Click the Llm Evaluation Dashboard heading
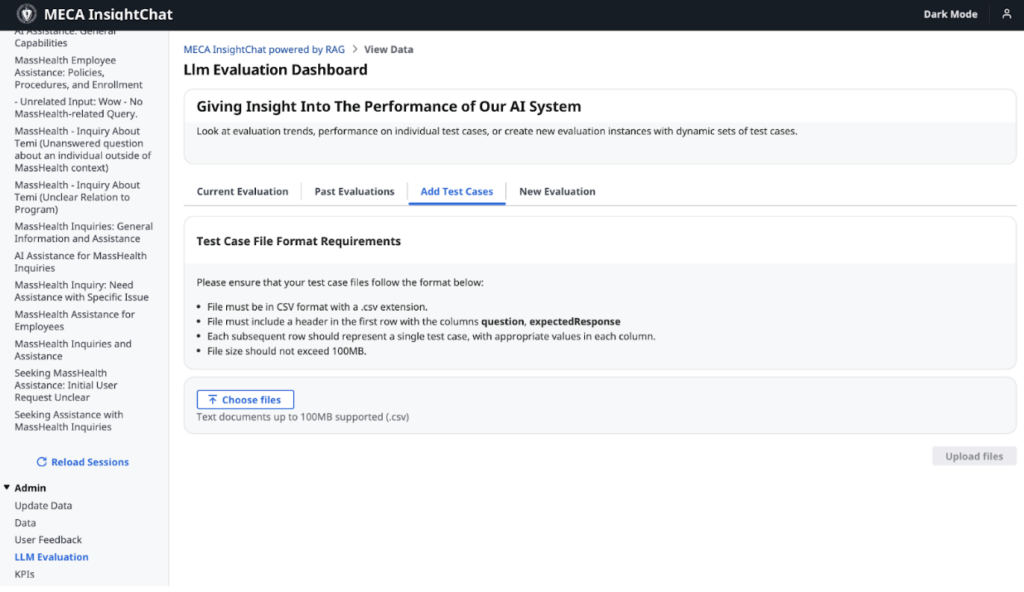 276,70
